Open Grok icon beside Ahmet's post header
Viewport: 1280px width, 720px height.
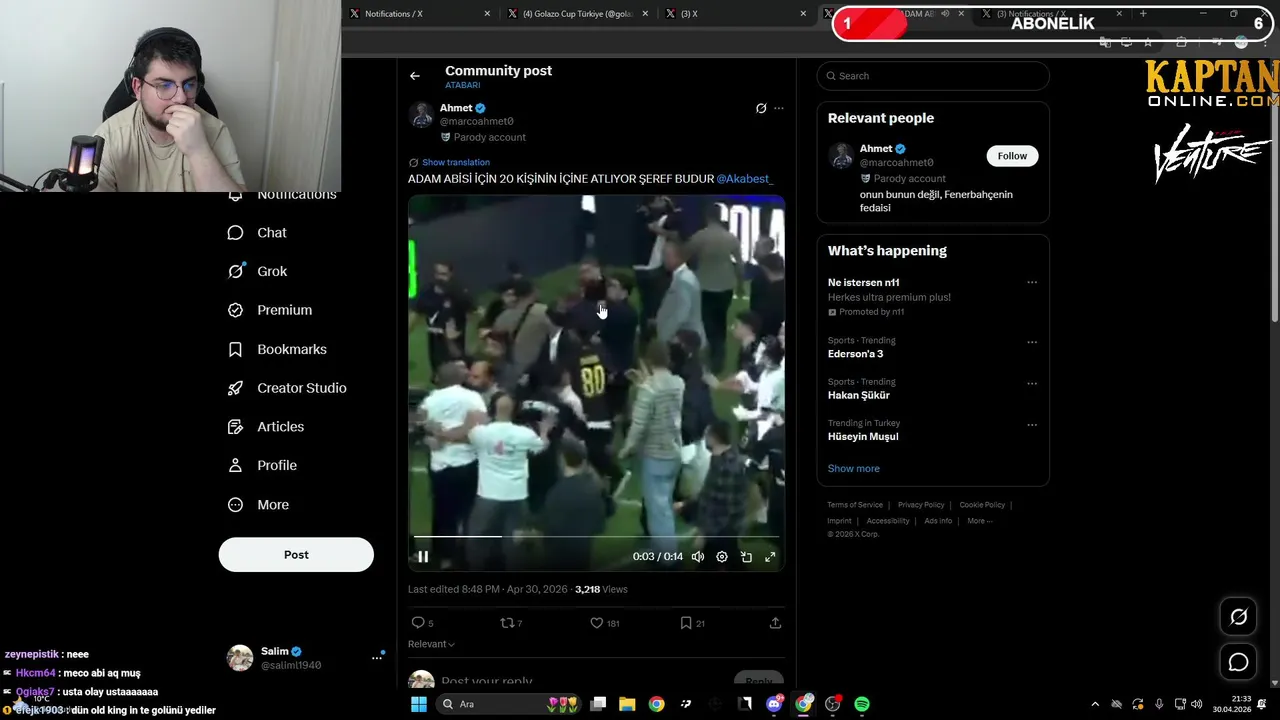pos(761,108)
